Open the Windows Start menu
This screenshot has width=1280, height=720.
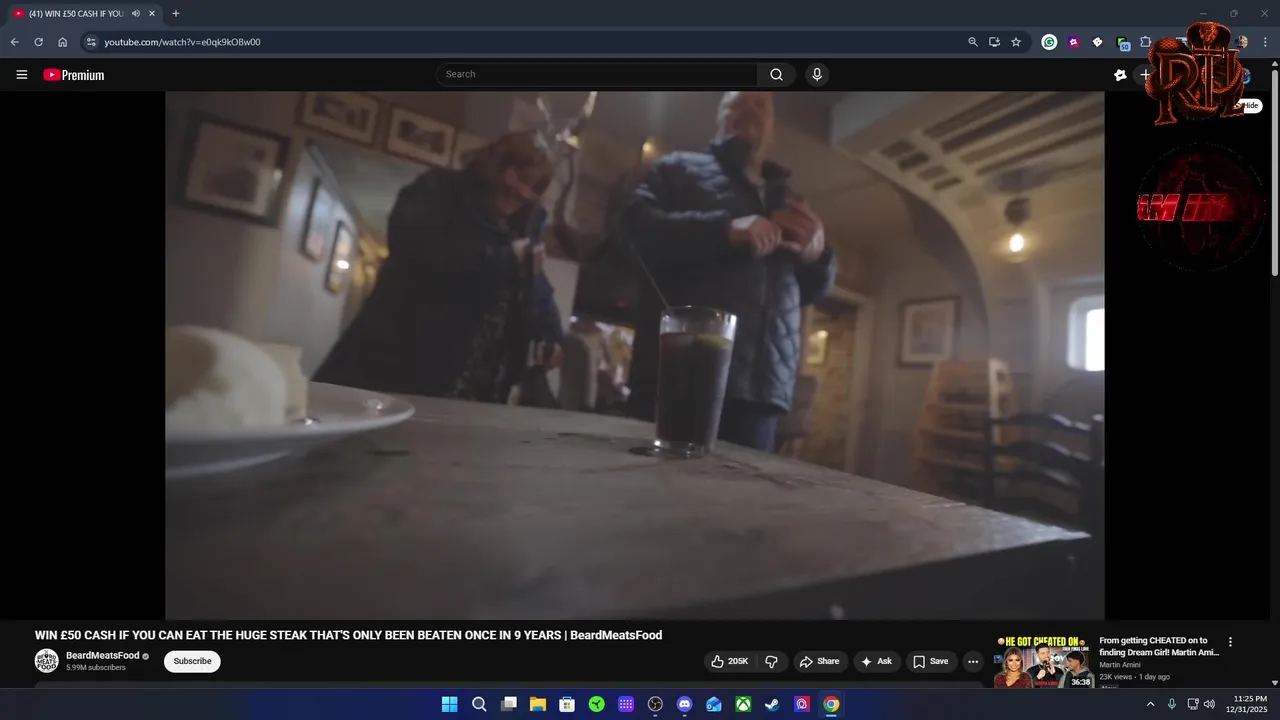[x=450, y=704]
